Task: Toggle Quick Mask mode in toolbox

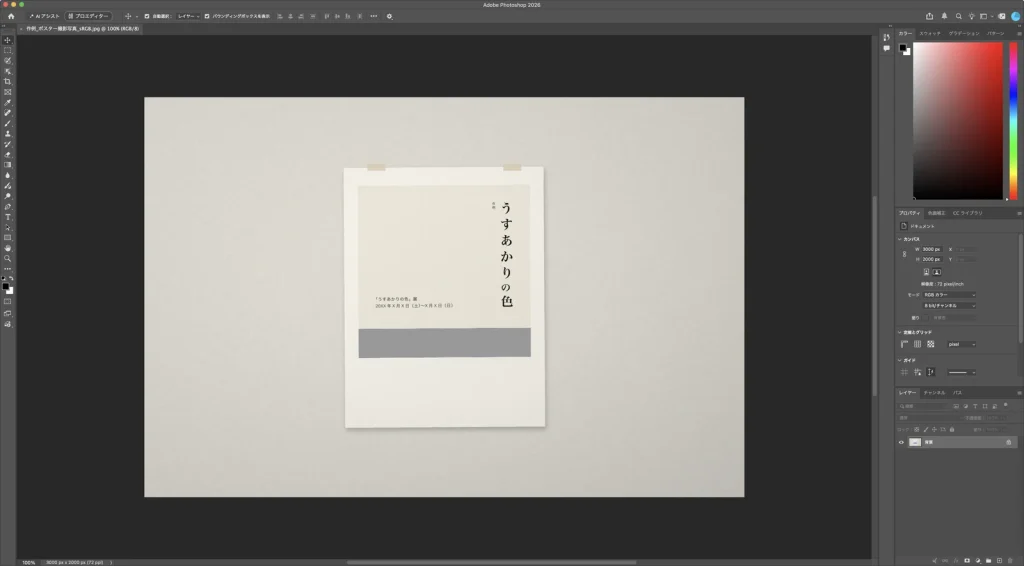Action: pyautogui.click(x=8, y=302)
